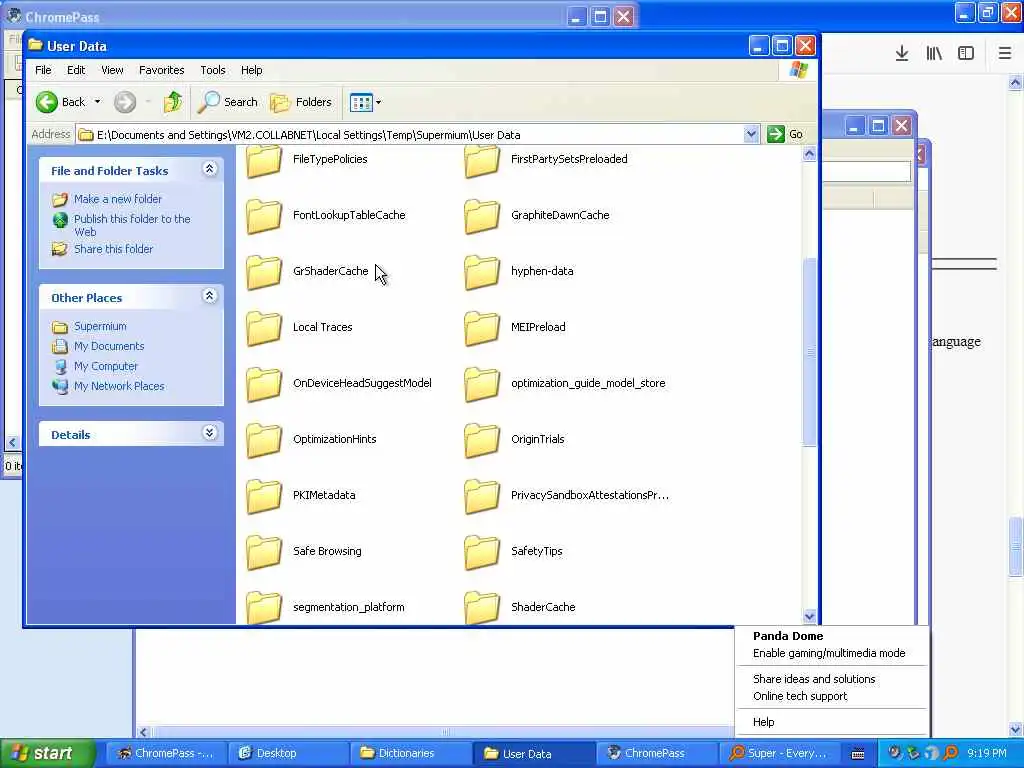Click the taskbar on-screen keyboard icon
Image resolution: width=1024 pixels, height=768 pixels.
tap(858, 754)
